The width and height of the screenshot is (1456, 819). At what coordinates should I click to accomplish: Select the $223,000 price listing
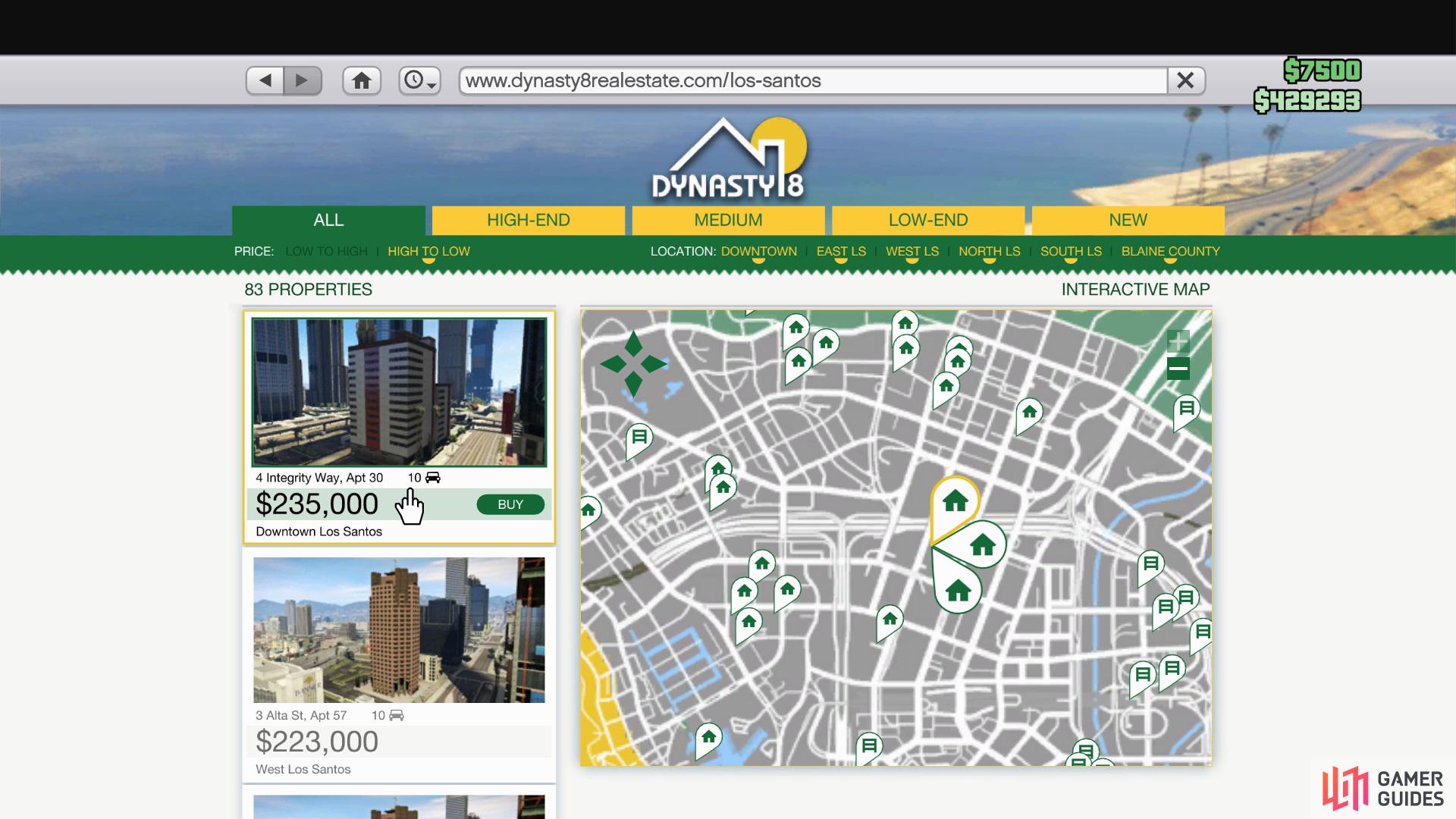click(x=399, y=742)
